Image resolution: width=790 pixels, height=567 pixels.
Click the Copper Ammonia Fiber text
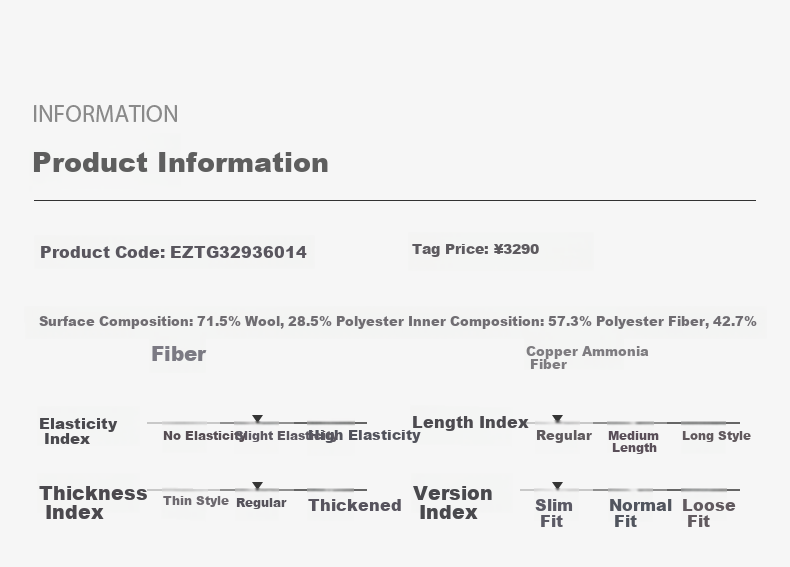(587, 358)
